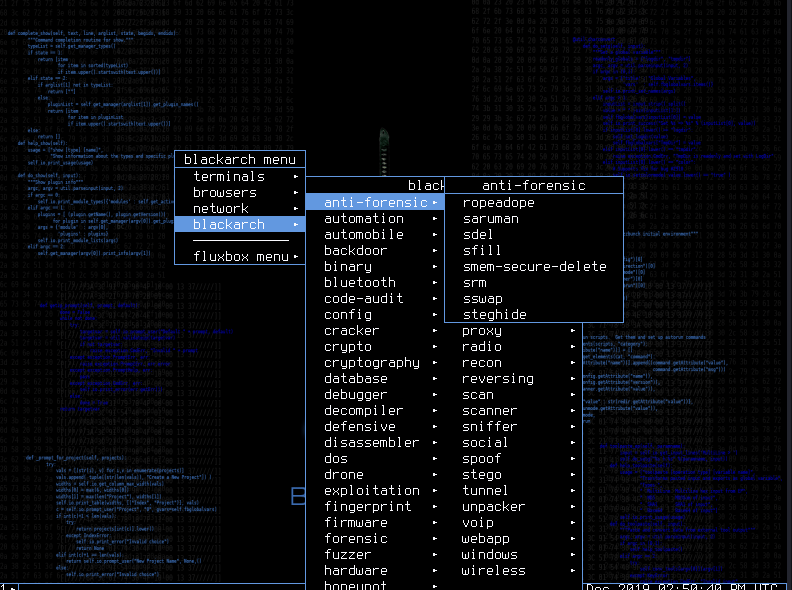Open the terminals submenu
This screenshot has width=792, height=590.
(240, 176)
